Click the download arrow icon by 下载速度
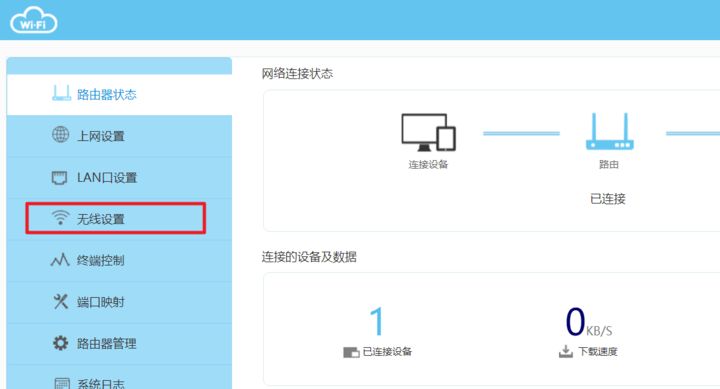This screenshot has height=389, width=720. pyautogui.click(x=566, y=351)
